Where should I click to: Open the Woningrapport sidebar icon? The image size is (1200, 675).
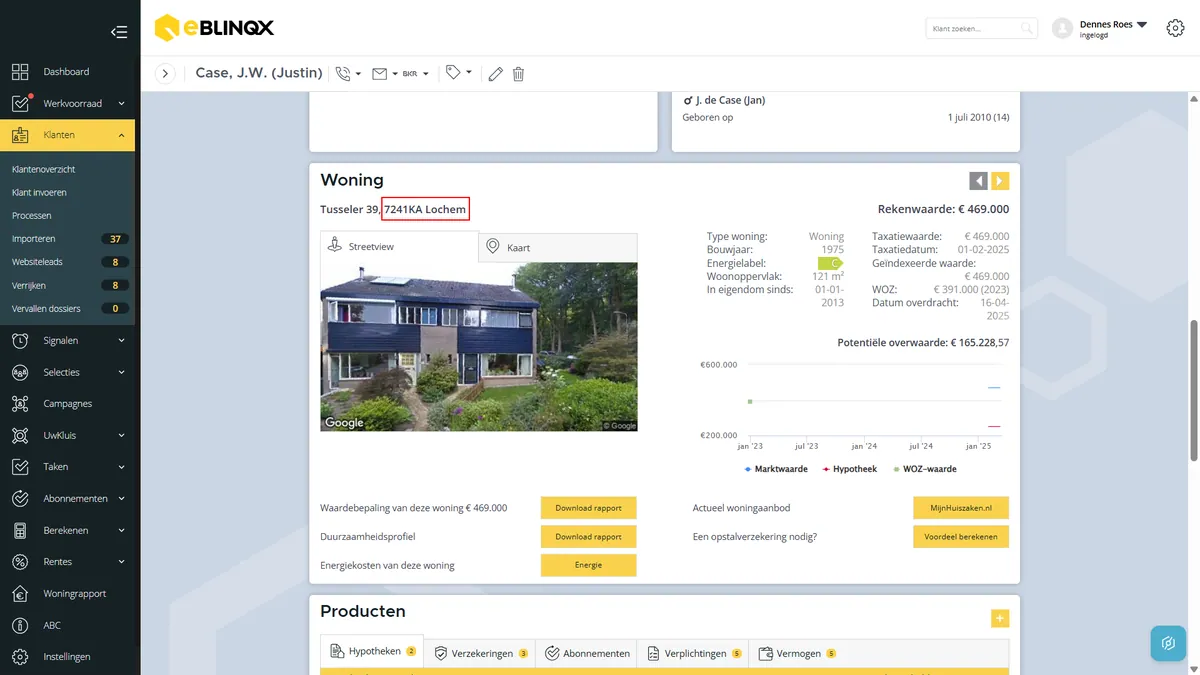20,594
